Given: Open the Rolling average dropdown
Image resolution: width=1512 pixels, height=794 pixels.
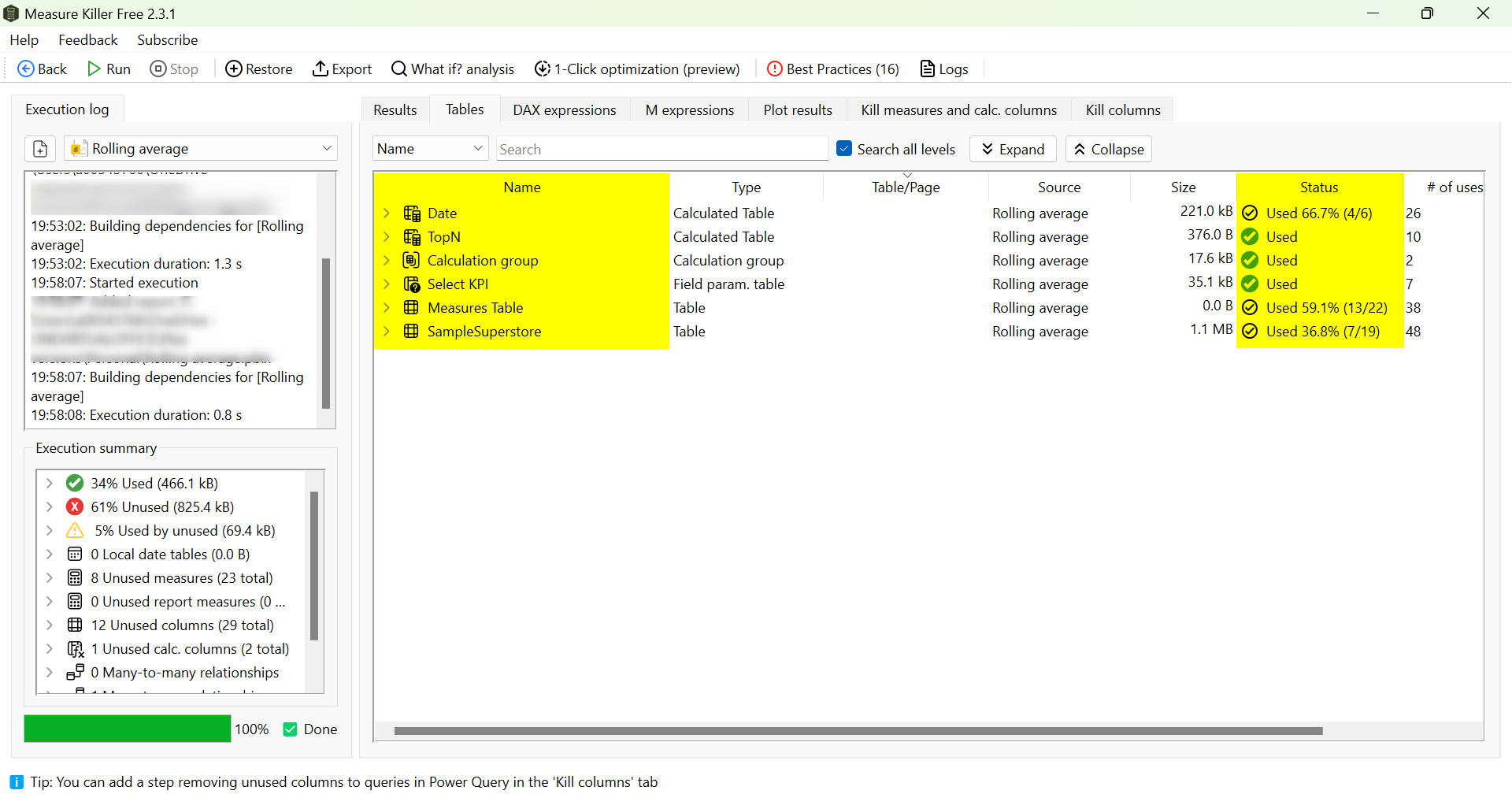Looking at the screenshot, I should pyautogui.click(x=201, y=149).
